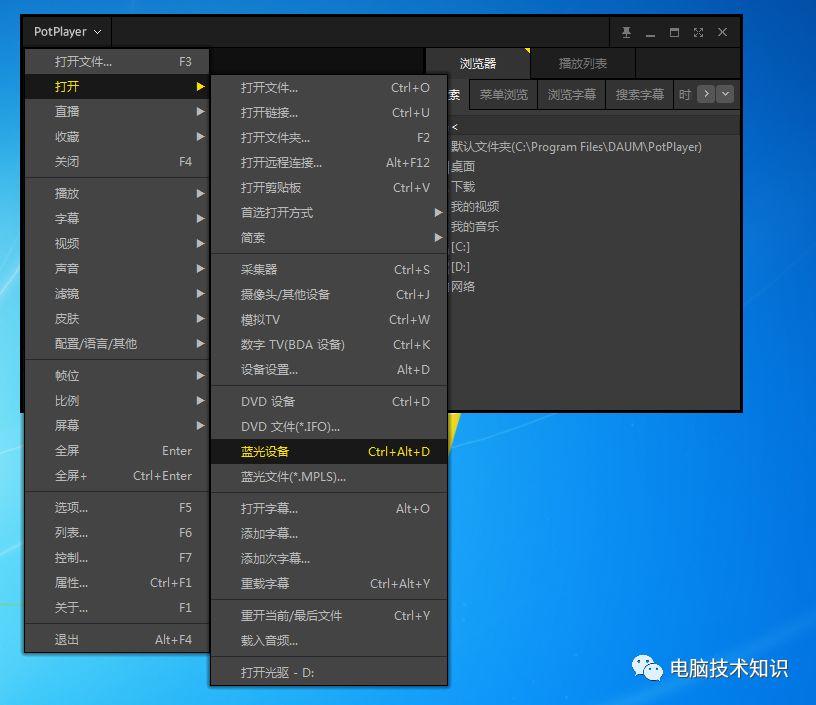The height and width of the screenshot is (705, 816).
Task: Choose 打开远程连接... Alt+F12
Action: click(329, 162)
